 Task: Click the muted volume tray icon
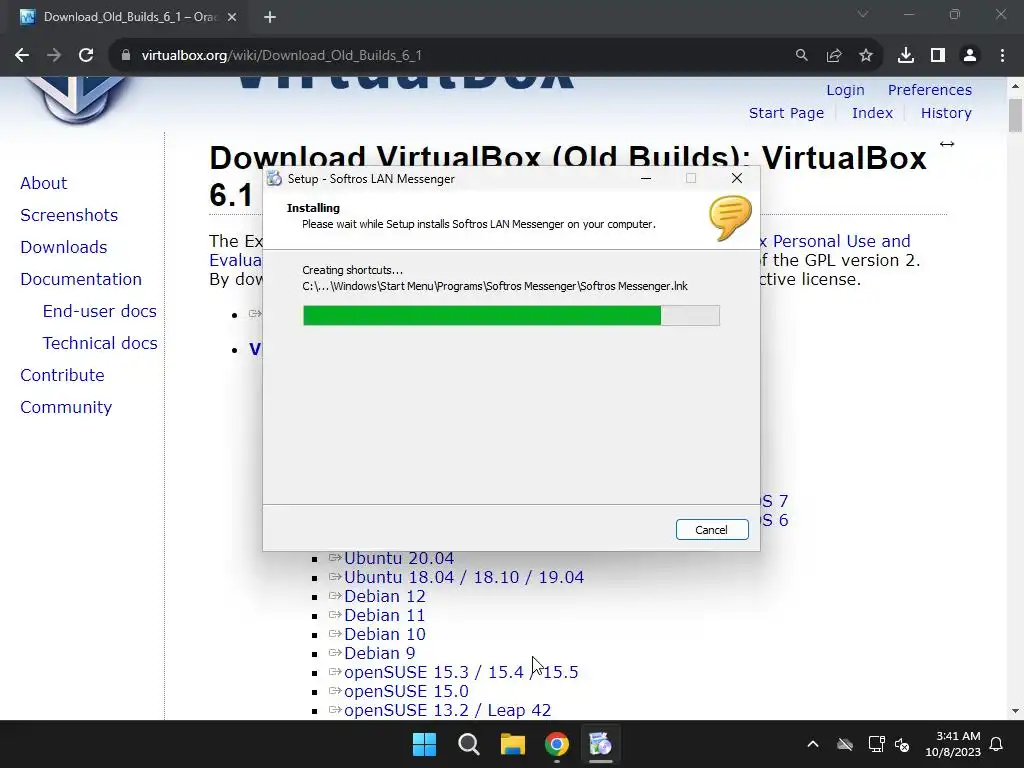(x=903, y=744)
